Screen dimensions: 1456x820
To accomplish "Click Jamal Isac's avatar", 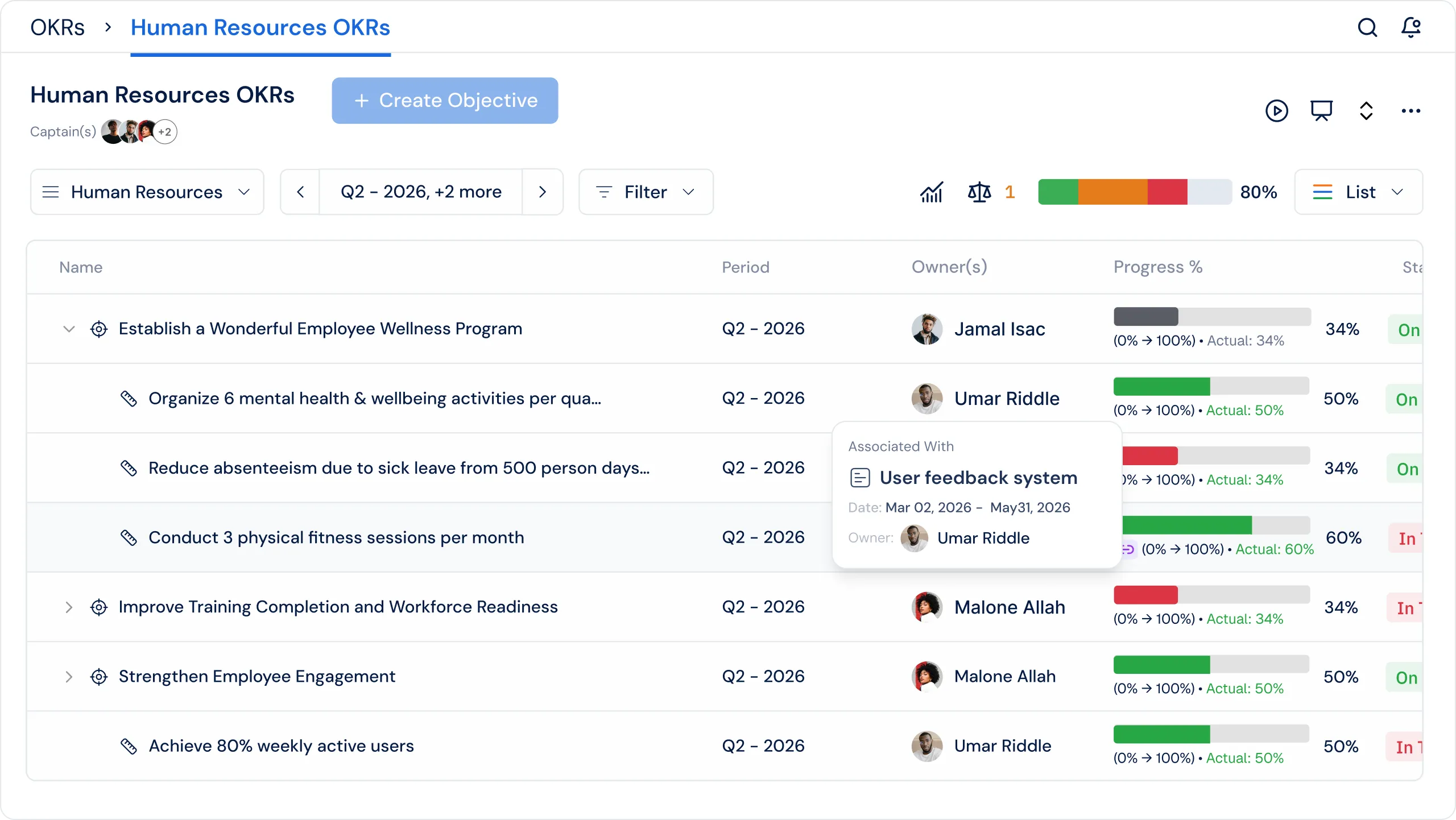I will (927, 329).
